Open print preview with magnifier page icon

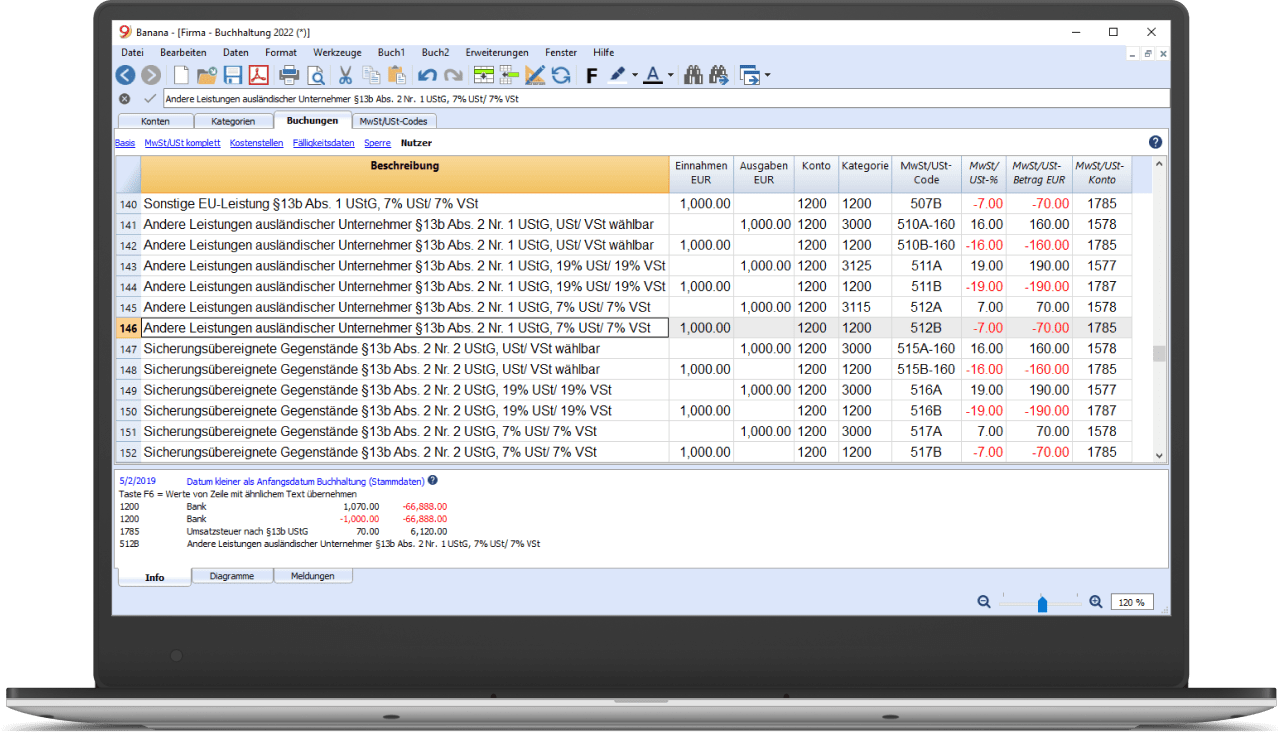point(316,75)
